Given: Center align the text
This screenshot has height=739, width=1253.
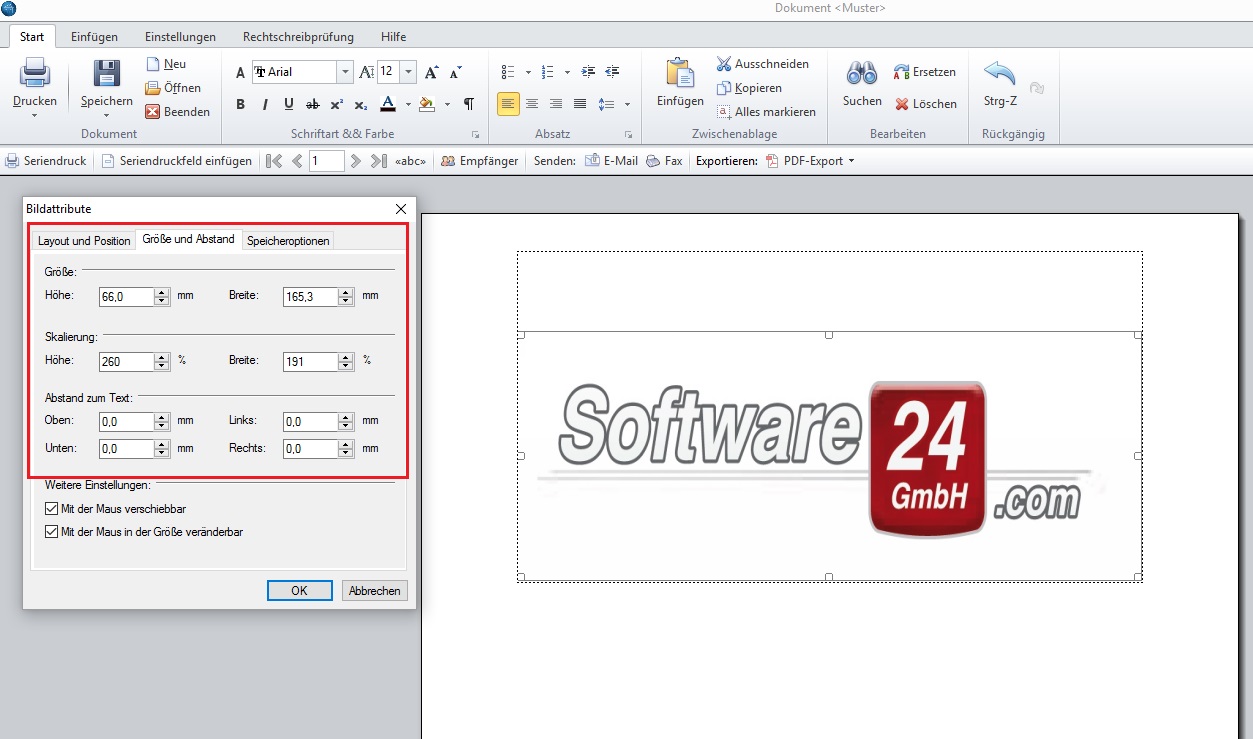Looking at the screenshot, I should click(532, 104).
